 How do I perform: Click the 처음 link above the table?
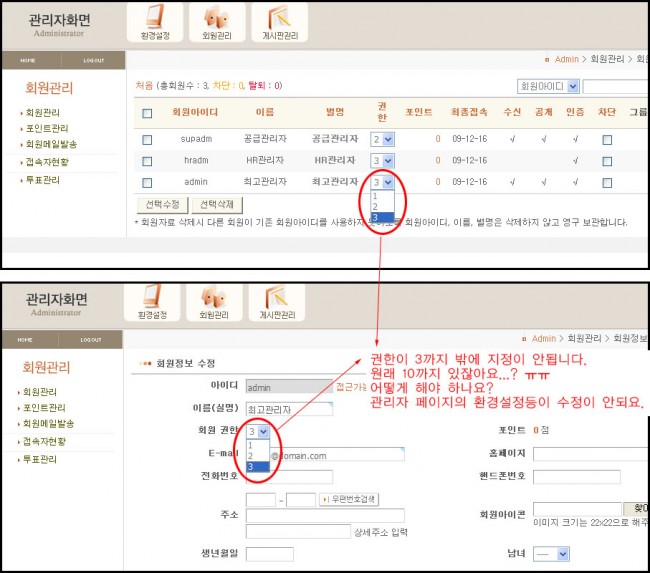144,85
